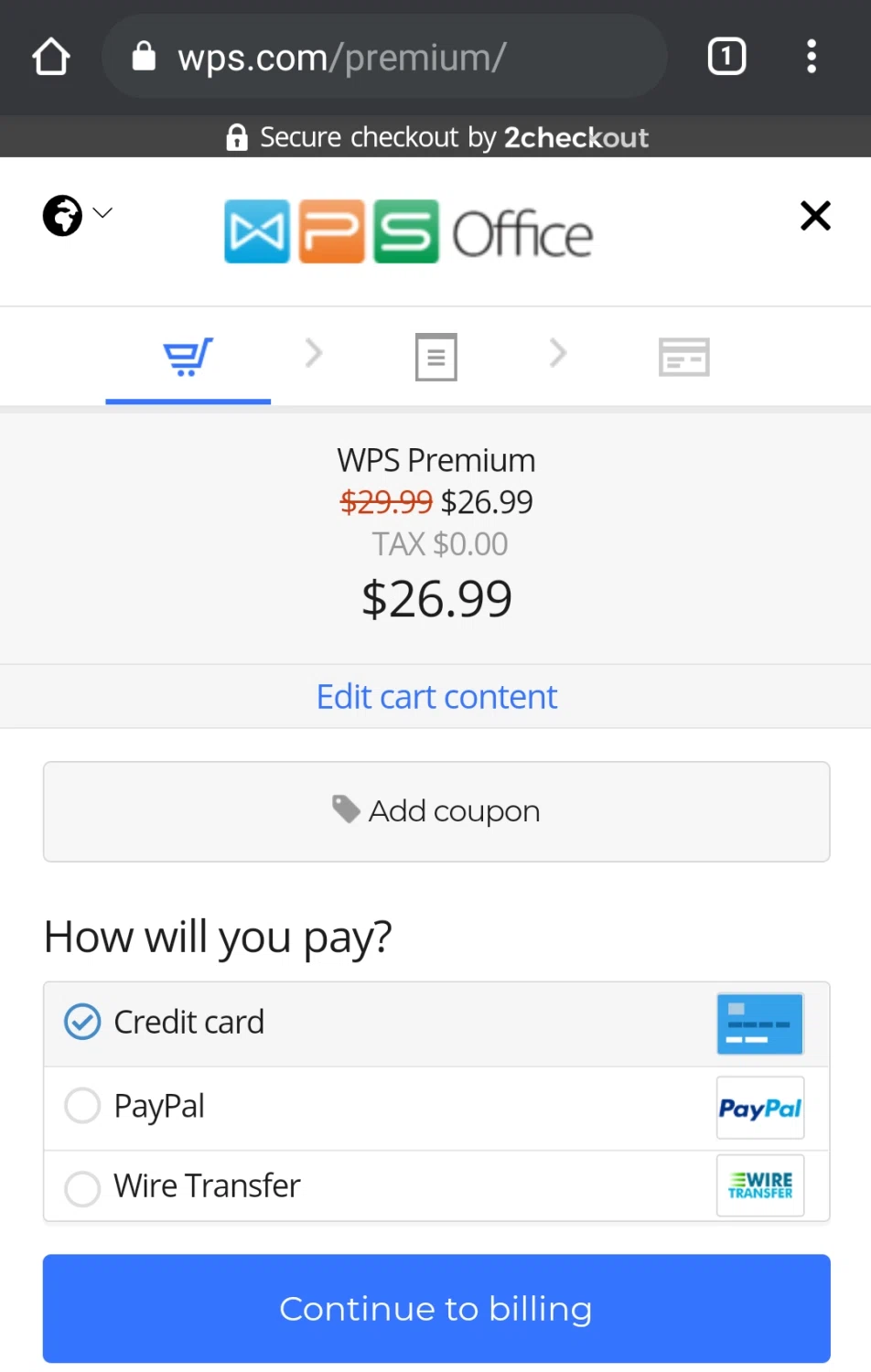Select Credit card payment option
The height and width of the screenshot is (1372, 871).
[82, 1022]
